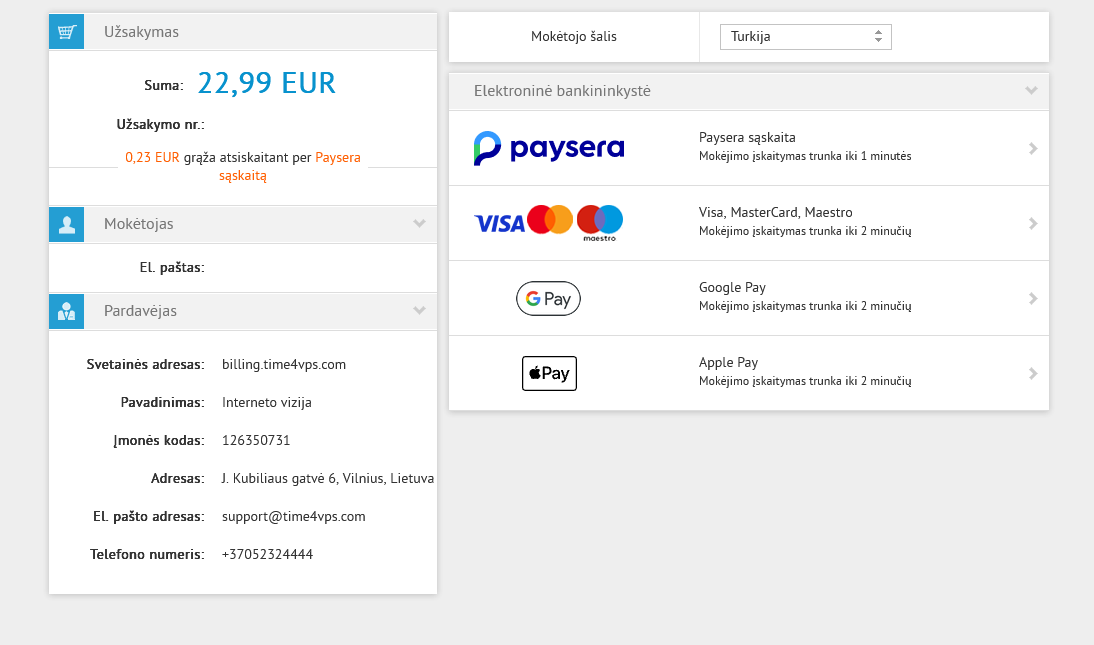
Task: Choose the Google Pay logo
Action: click(548, 299)
